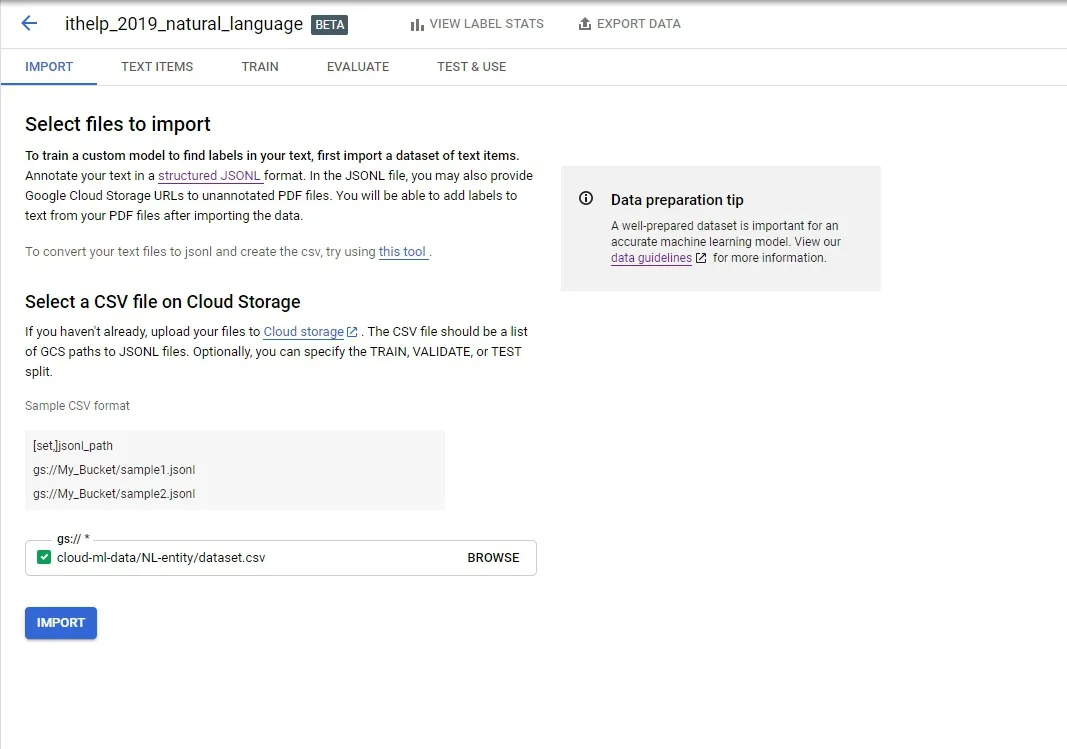Click the info icon in the tip box
1067x749 pixels.
[586, 199]
